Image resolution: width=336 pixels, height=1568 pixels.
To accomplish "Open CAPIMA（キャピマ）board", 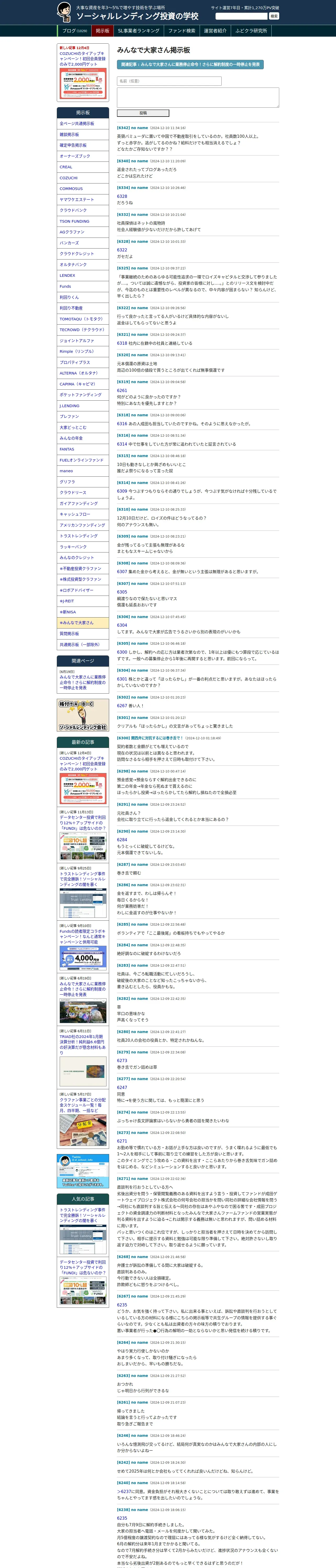I will (x=83, y=384).
